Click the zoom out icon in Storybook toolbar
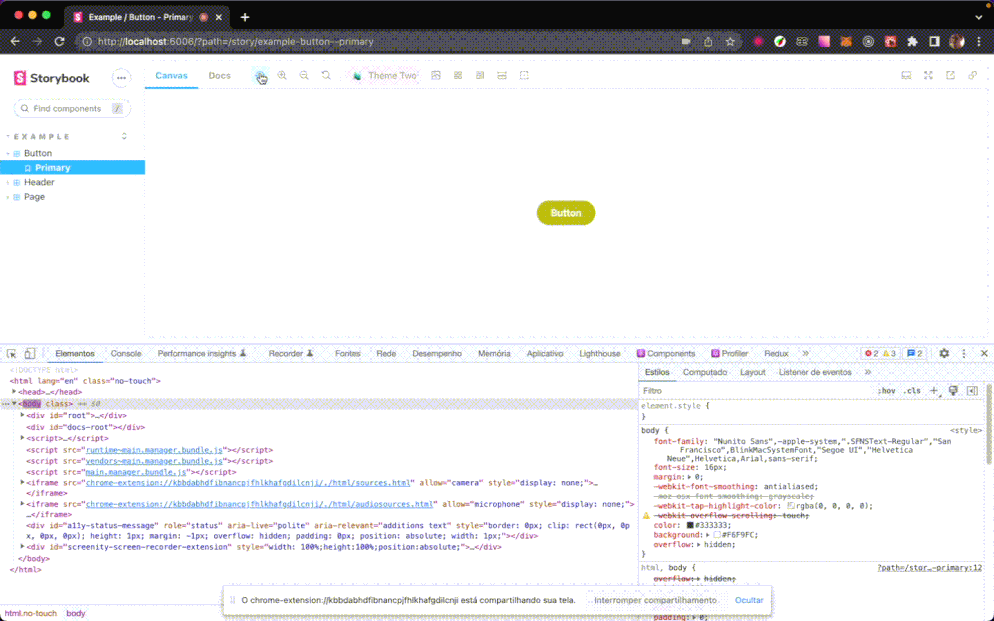The image size is (994, 621). [304, 76]
